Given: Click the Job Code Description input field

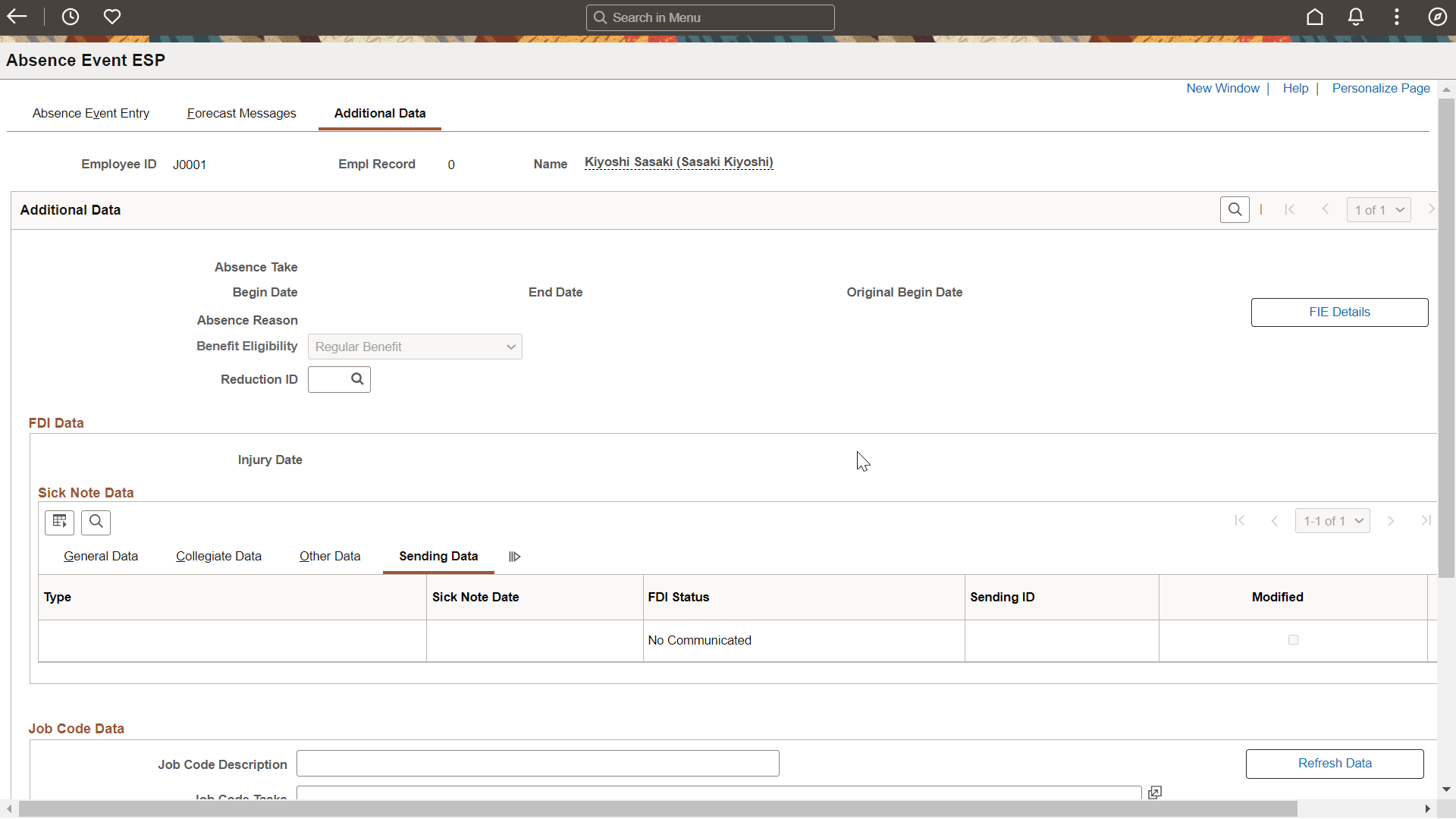Looking at the screenshot, I should 537,764.
